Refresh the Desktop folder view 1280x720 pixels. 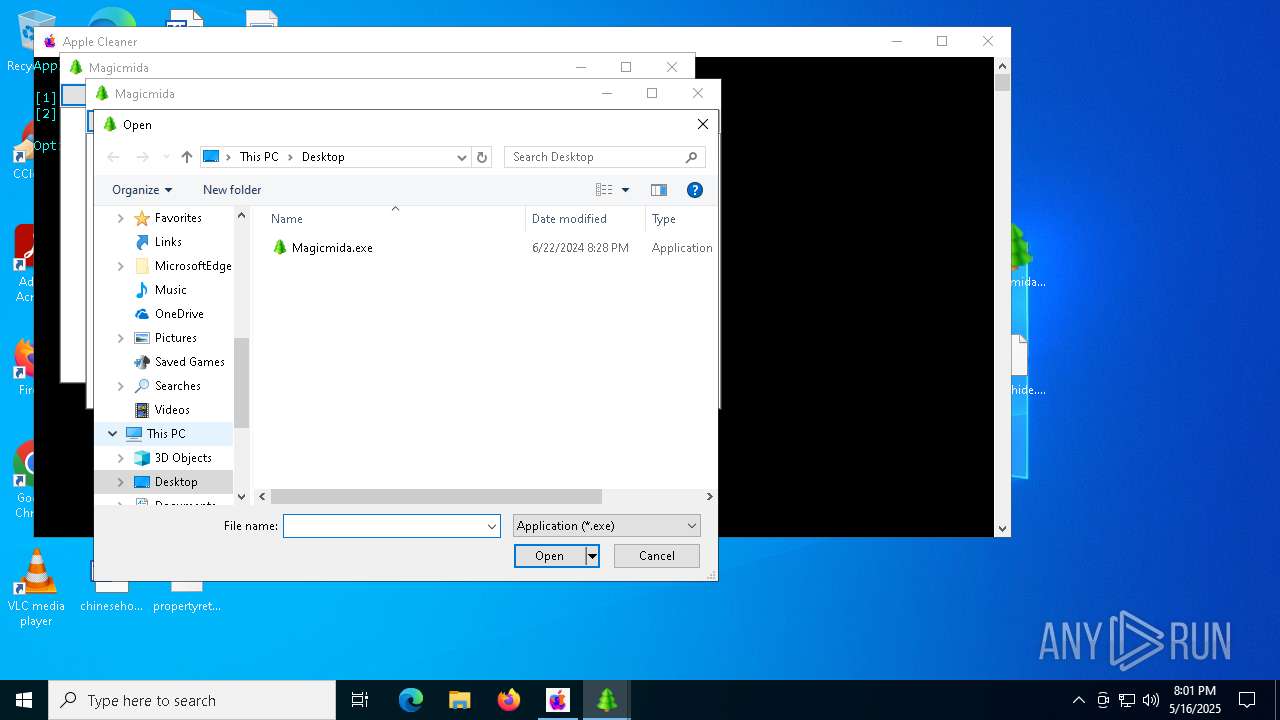[x=482, y=157]
